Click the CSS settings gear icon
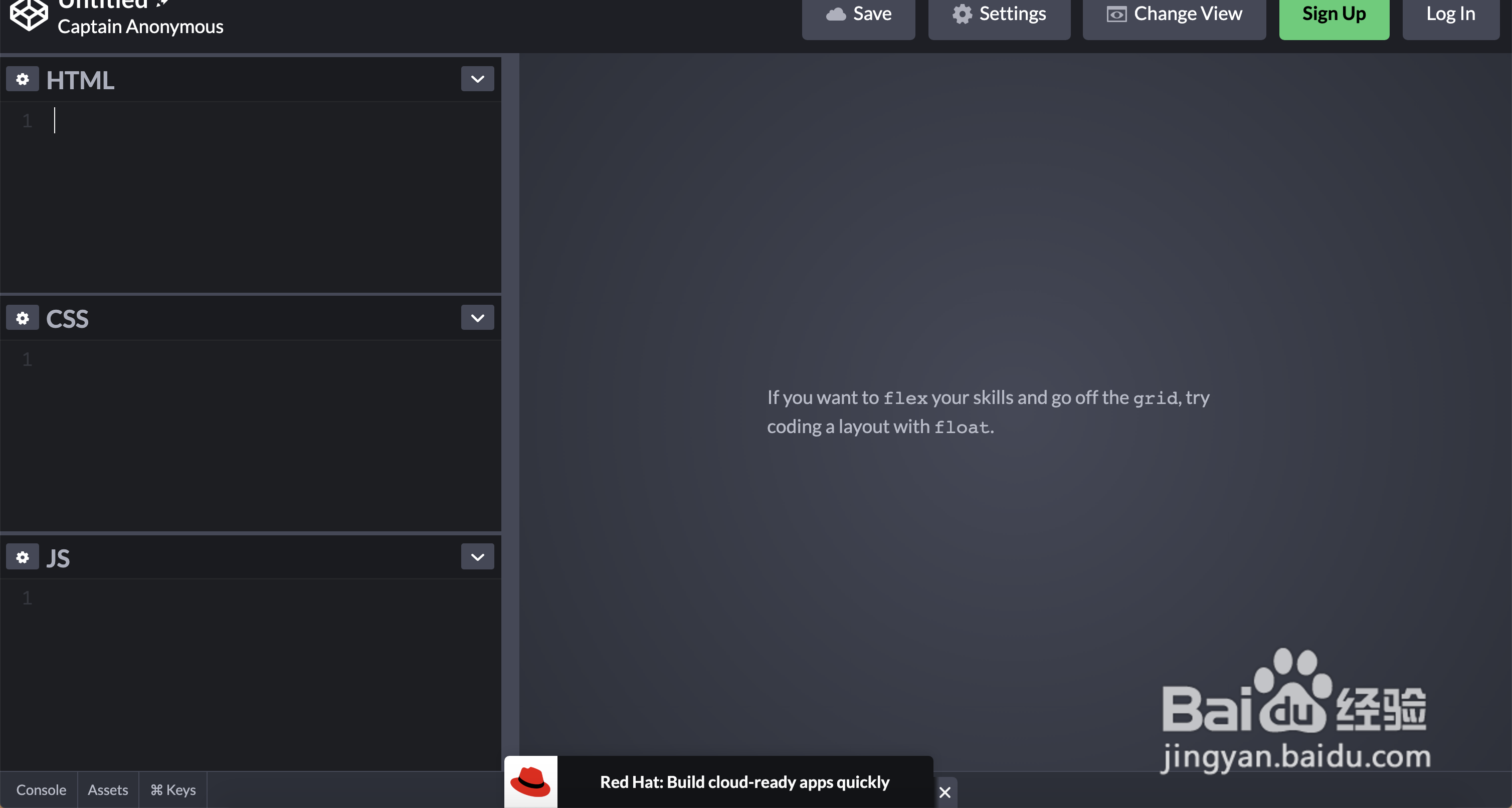Viewport: 1512px width, 808px height. coord(22,317)
